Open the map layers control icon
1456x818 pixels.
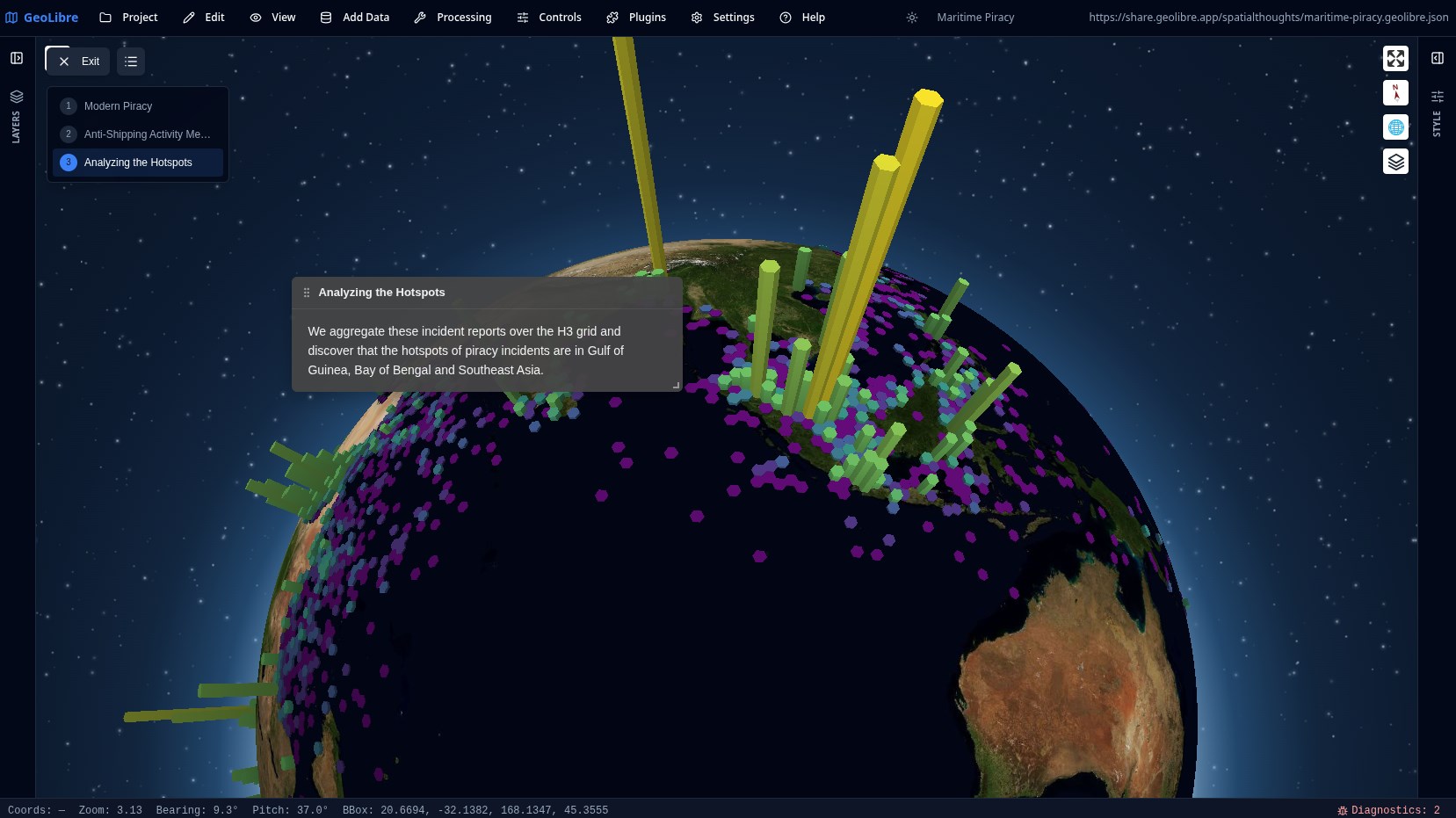coord(1395,162)
